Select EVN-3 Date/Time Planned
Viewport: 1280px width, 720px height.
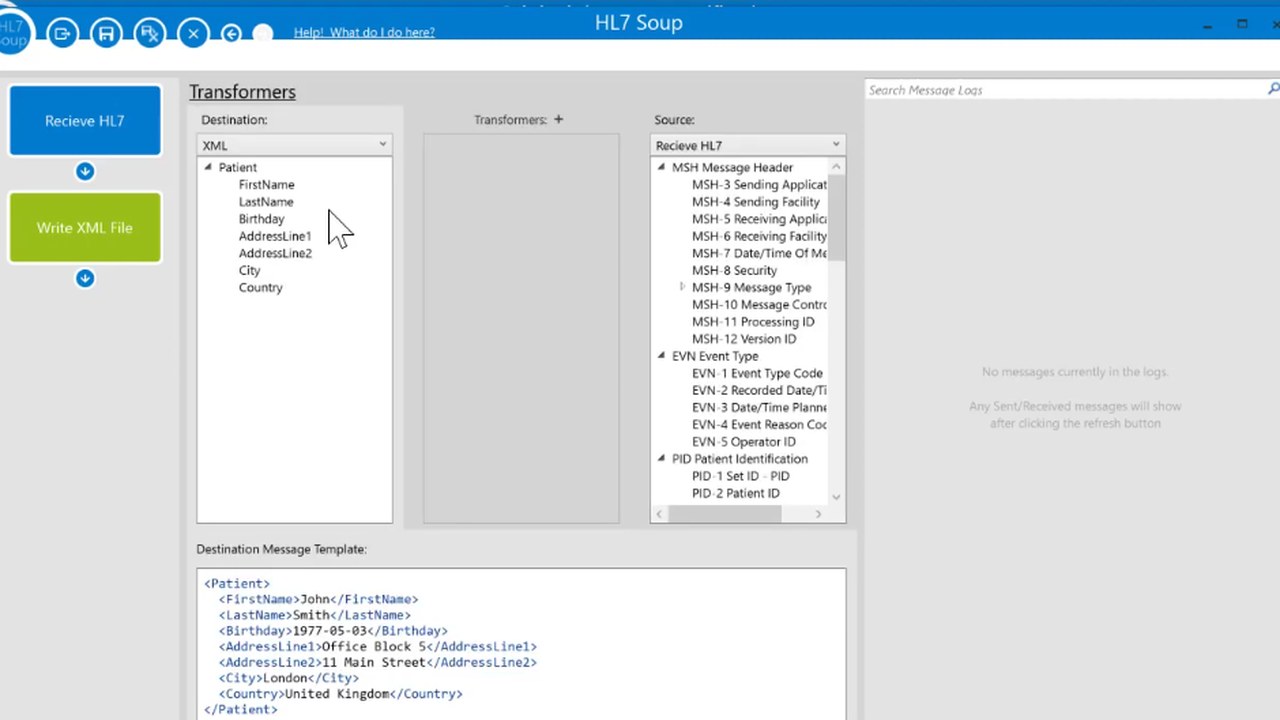(759, 408)
